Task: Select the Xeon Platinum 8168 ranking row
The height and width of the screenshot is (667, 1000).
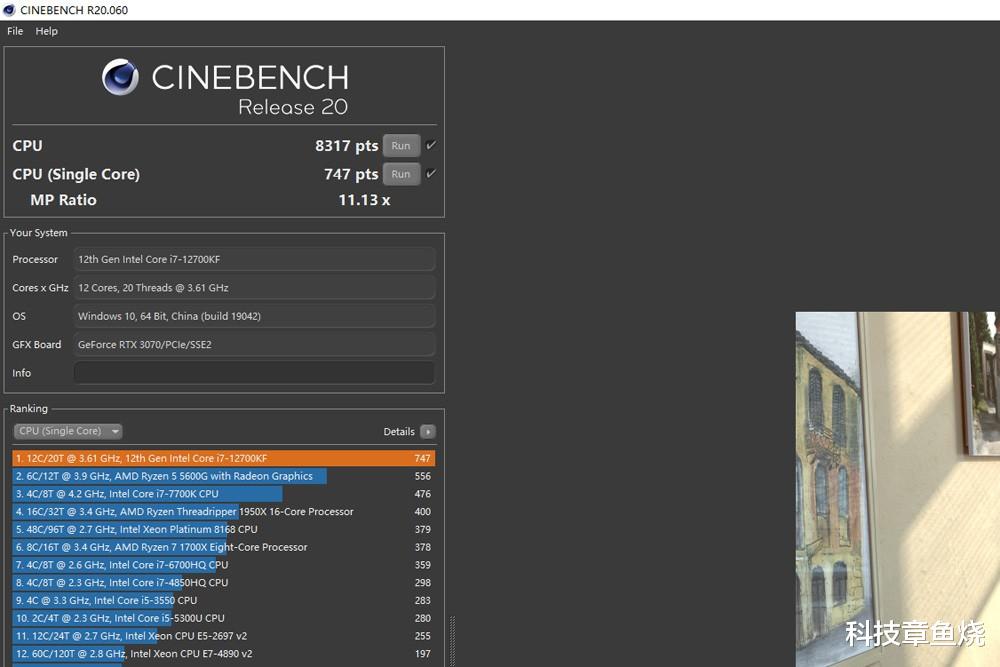Action: [224, 529]
